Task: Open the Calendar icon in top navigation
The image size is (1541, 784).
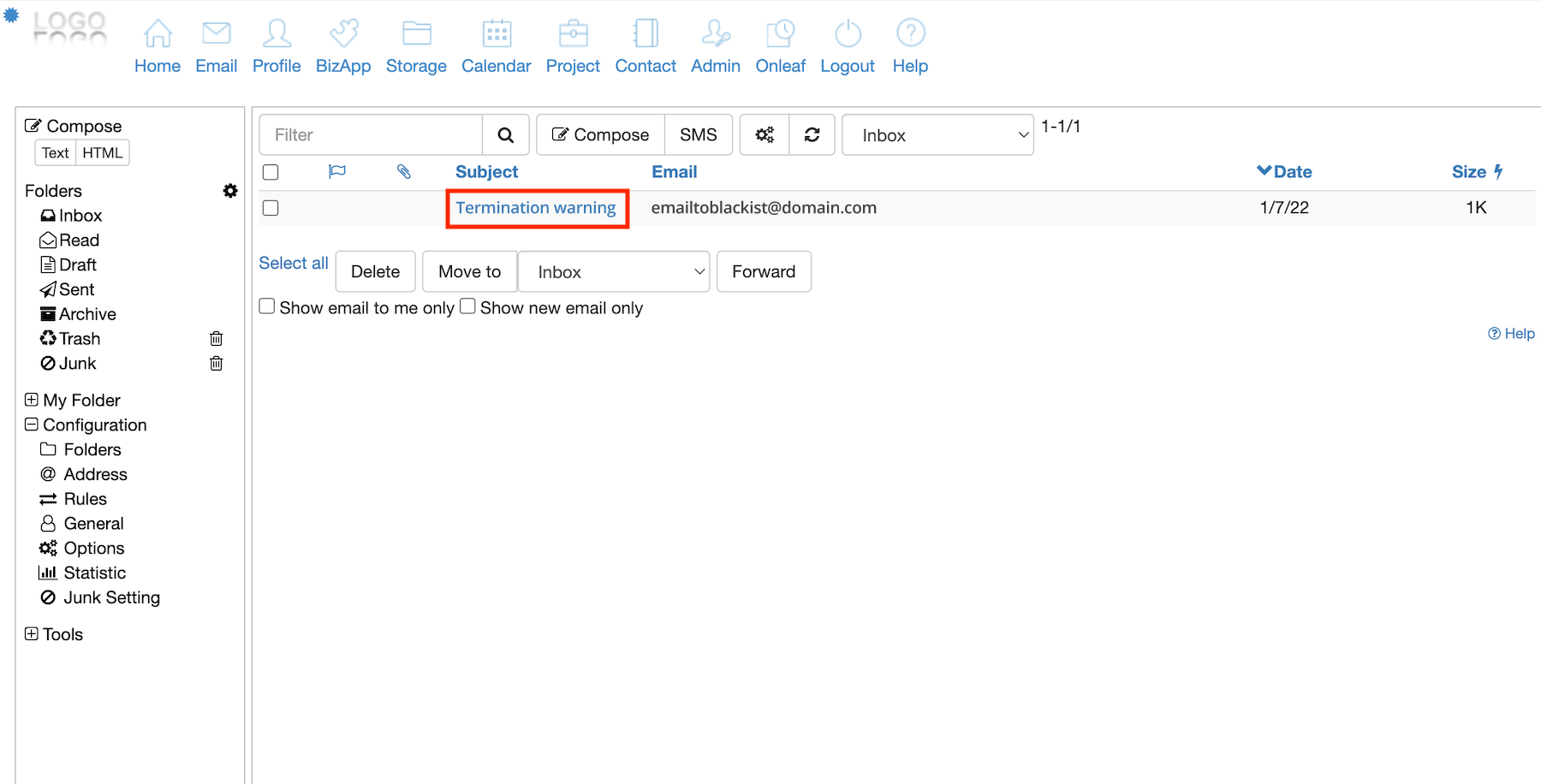Action: click(497, 34)
